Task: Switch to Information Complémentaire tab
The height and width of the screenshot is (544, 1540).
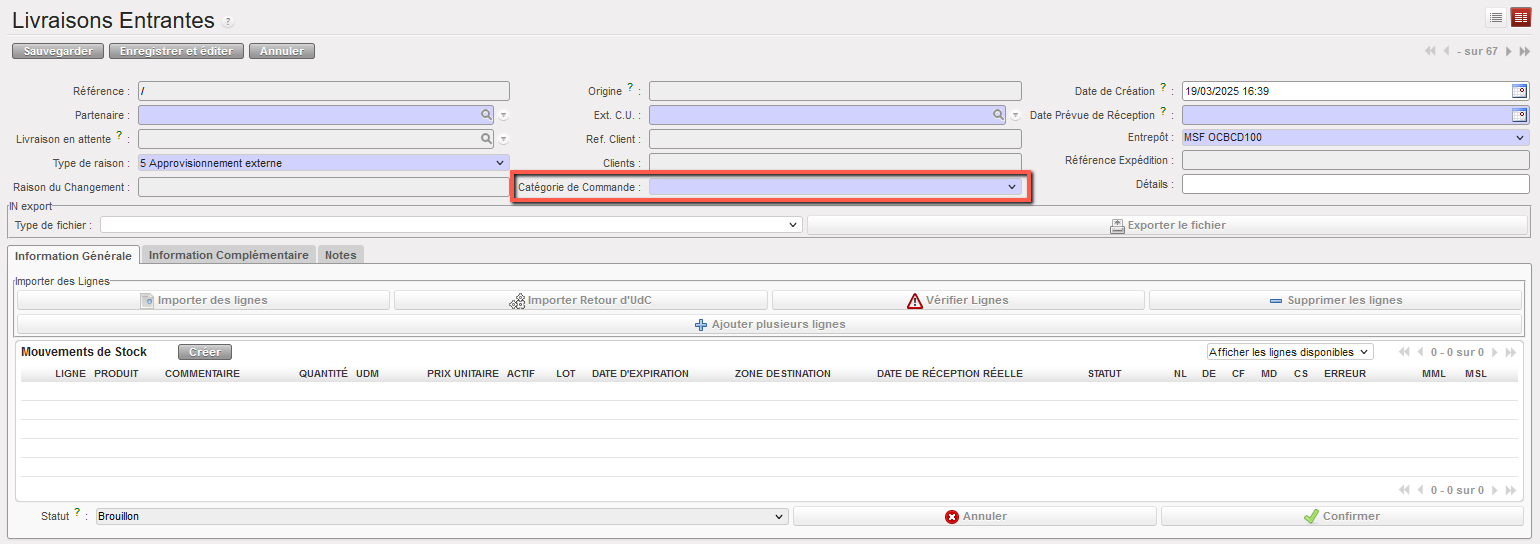Action: 228,255
